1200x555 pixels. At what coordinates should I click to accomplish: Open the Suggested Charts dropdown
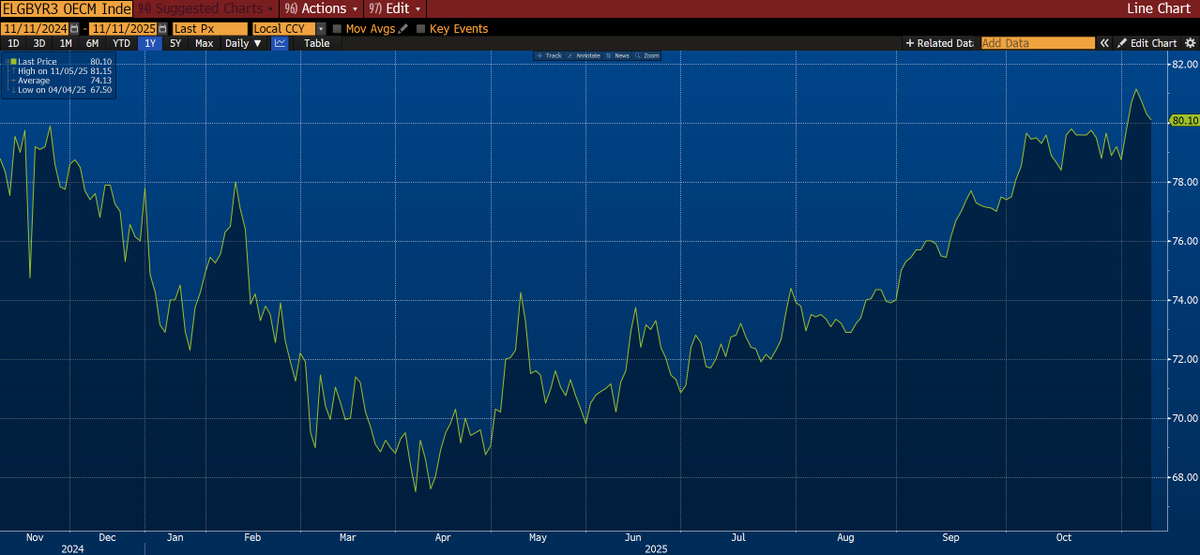click(207, 8)
